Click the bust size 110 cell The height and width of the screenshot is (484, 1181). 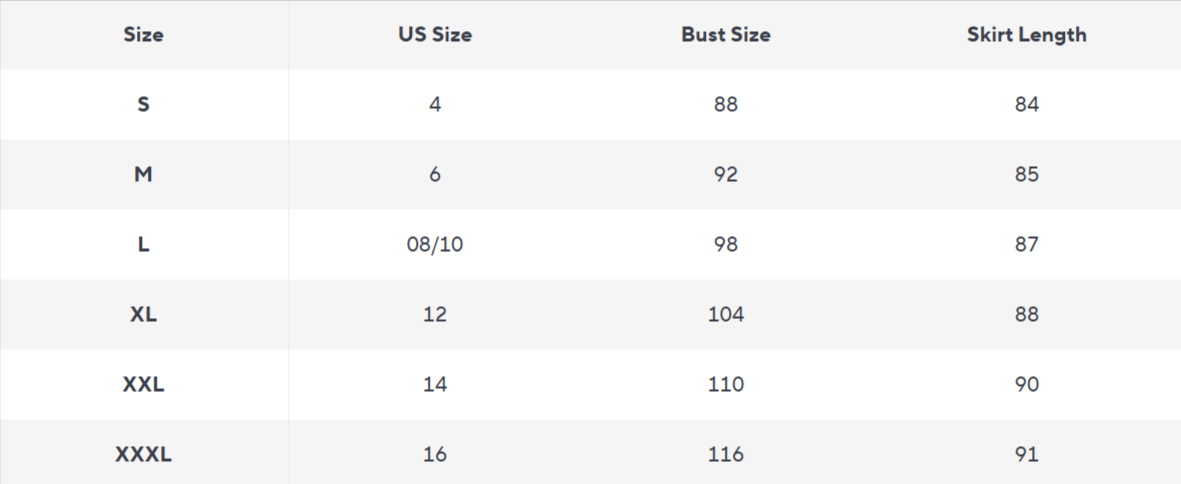click(x=726, y=384)
